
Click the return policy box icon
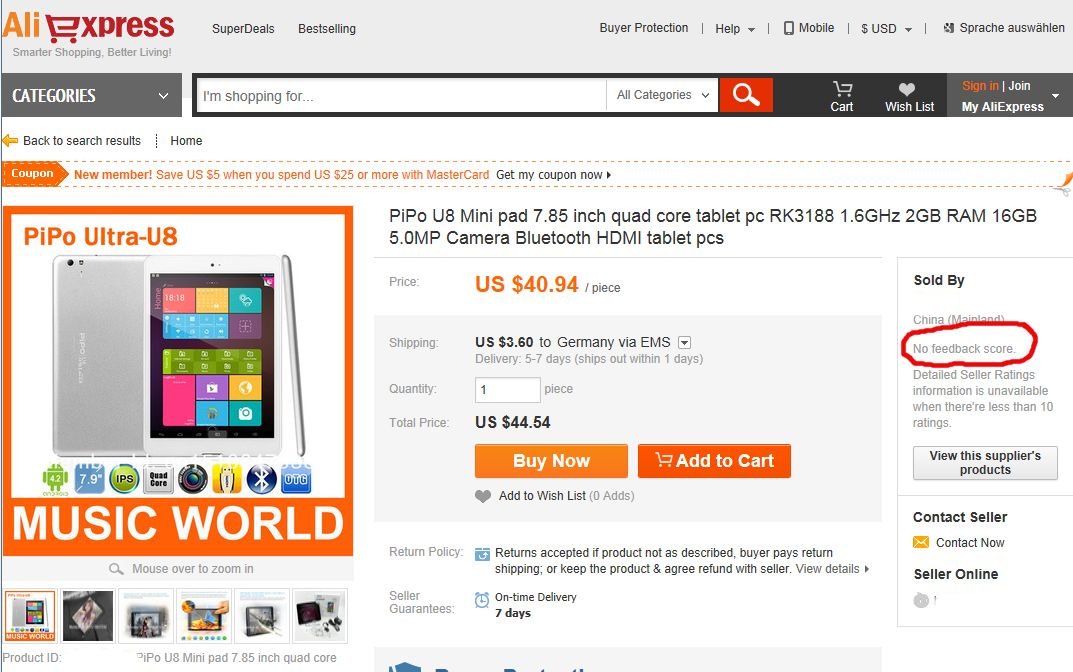click(x=482, y=554)
